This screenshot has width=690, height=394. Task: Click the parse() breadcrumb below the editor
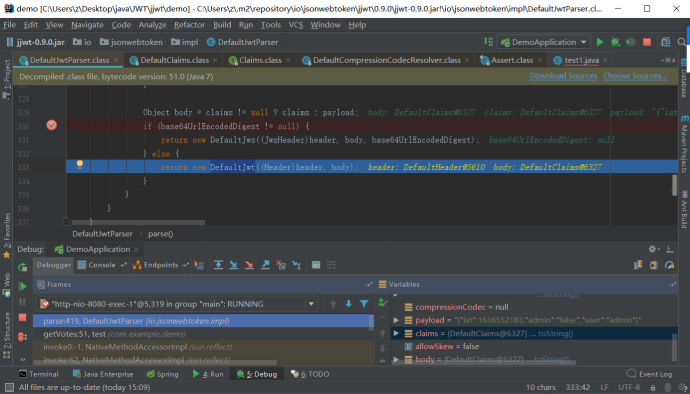tap(160, 234)
